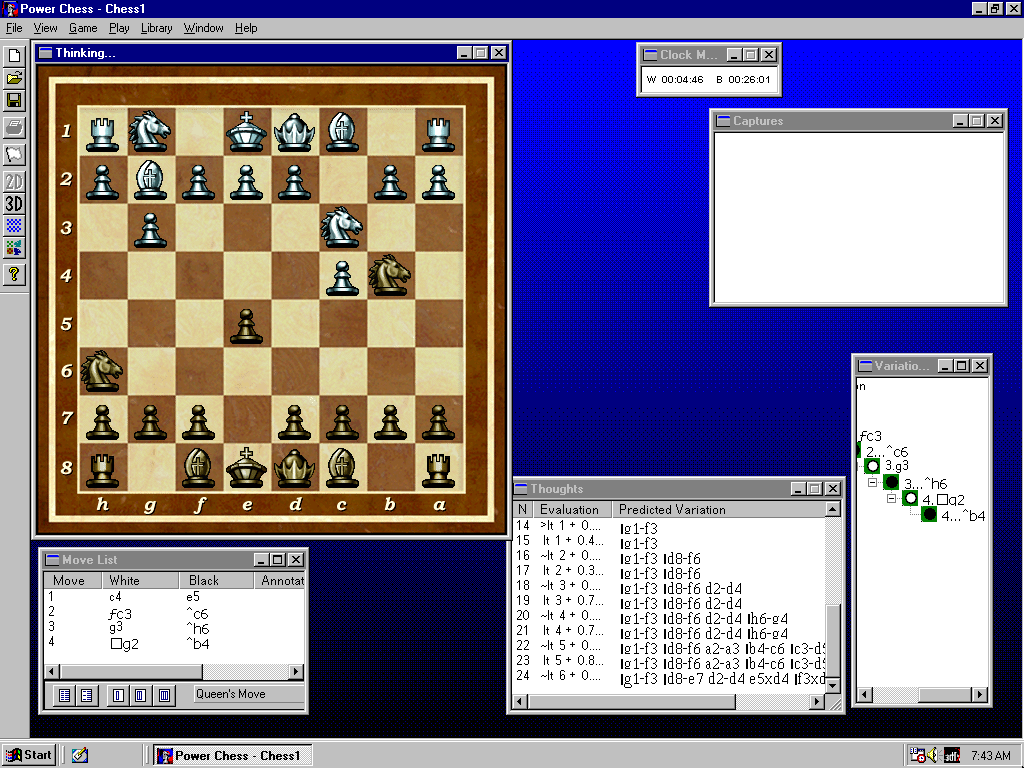Switch to 3D board view
Image resolution: width=1024 pixels, height=768 pixels.
point(14,204)
